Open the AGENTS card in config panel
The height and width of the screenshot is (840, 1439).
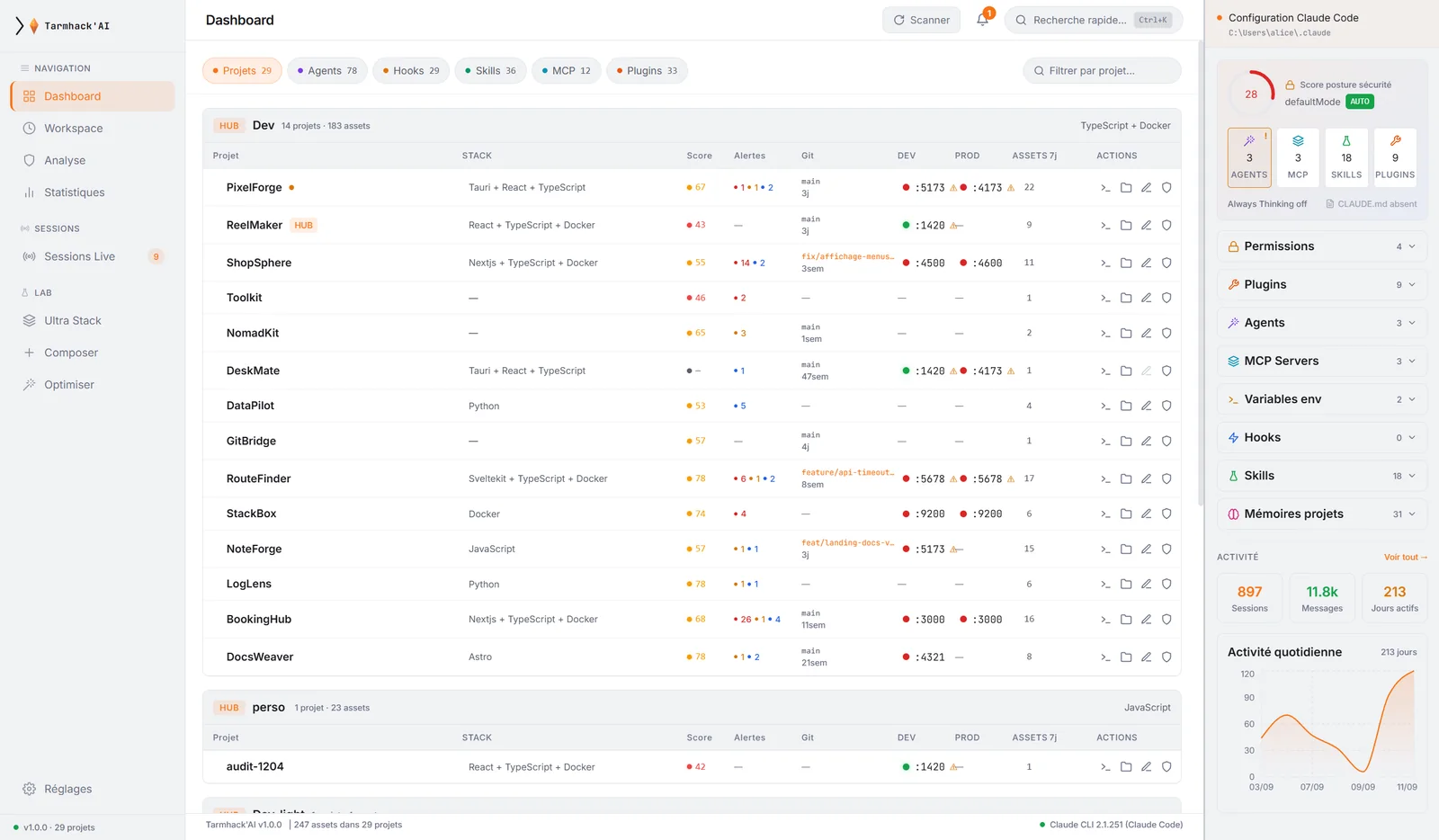coord(1249,157)
